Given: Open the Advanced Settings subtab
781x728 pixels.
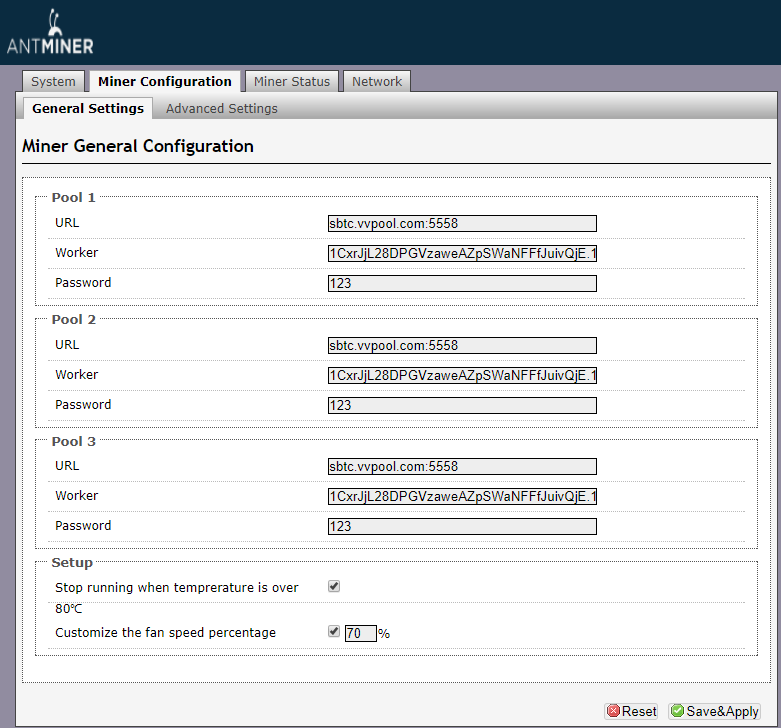Looking at the screenshot, I should (x=222, y=108).
